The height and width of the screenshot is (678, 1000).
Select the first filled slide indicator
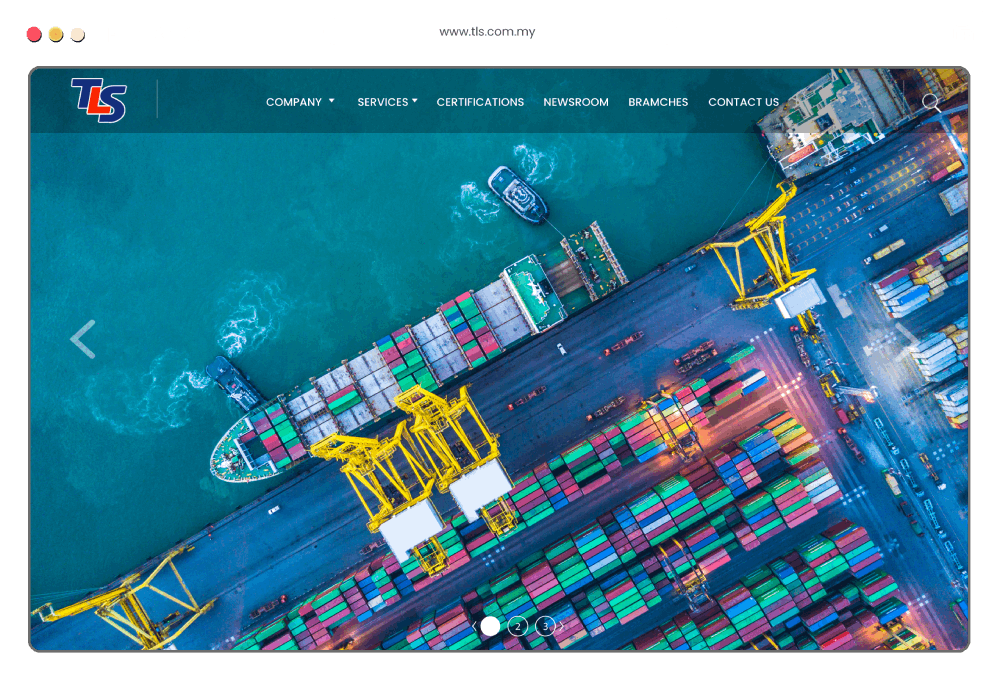490,626
